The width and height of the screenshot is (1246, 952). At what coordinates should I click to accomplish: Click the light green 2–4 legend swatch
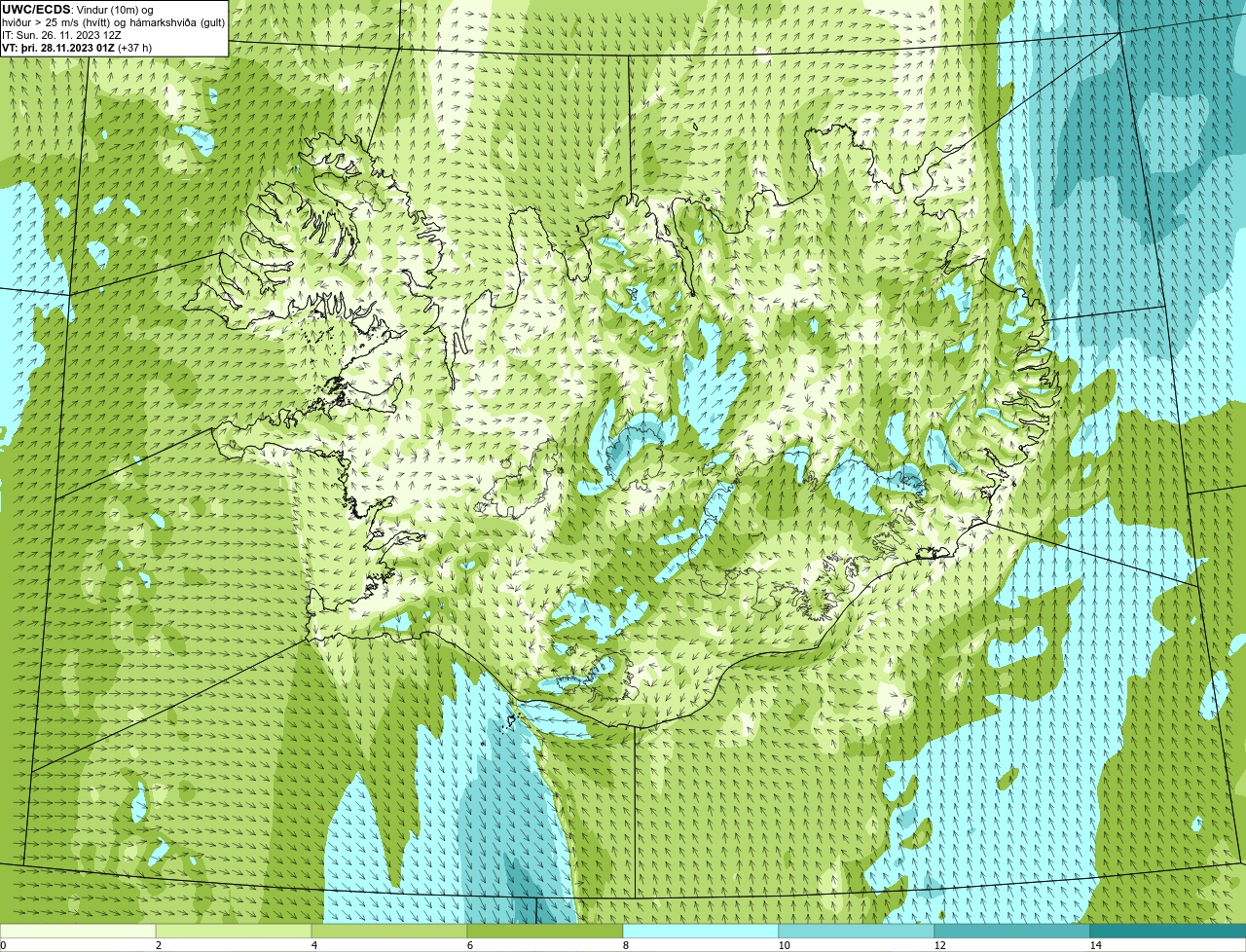click(234, 931)
